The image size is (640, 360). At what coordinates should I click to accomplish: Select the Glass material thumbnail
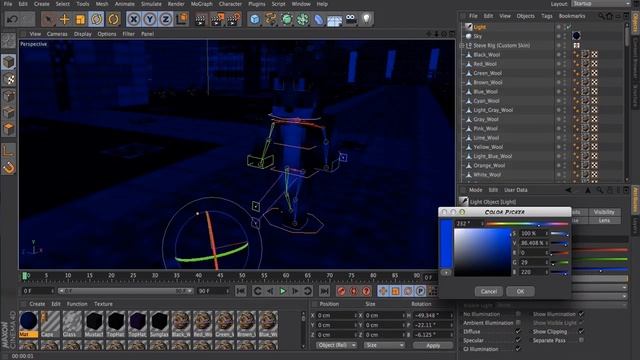coord(72,324)
